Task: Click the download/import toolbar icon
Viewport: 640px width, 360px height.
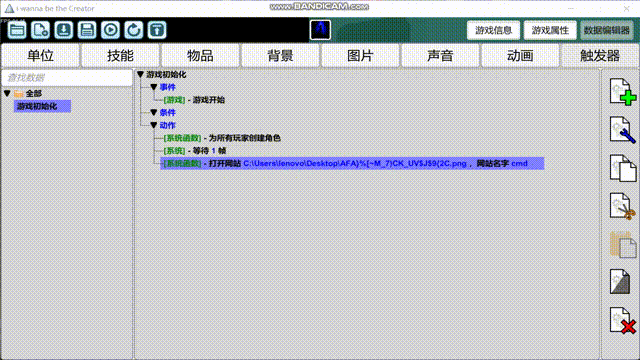Action: 64,30
